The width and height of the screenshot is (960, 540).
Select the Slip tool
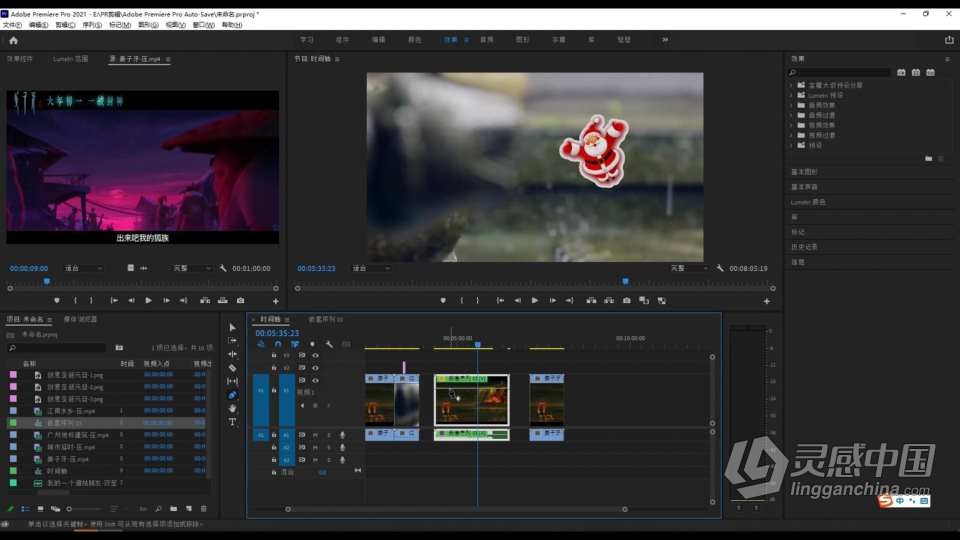(232, 381)
